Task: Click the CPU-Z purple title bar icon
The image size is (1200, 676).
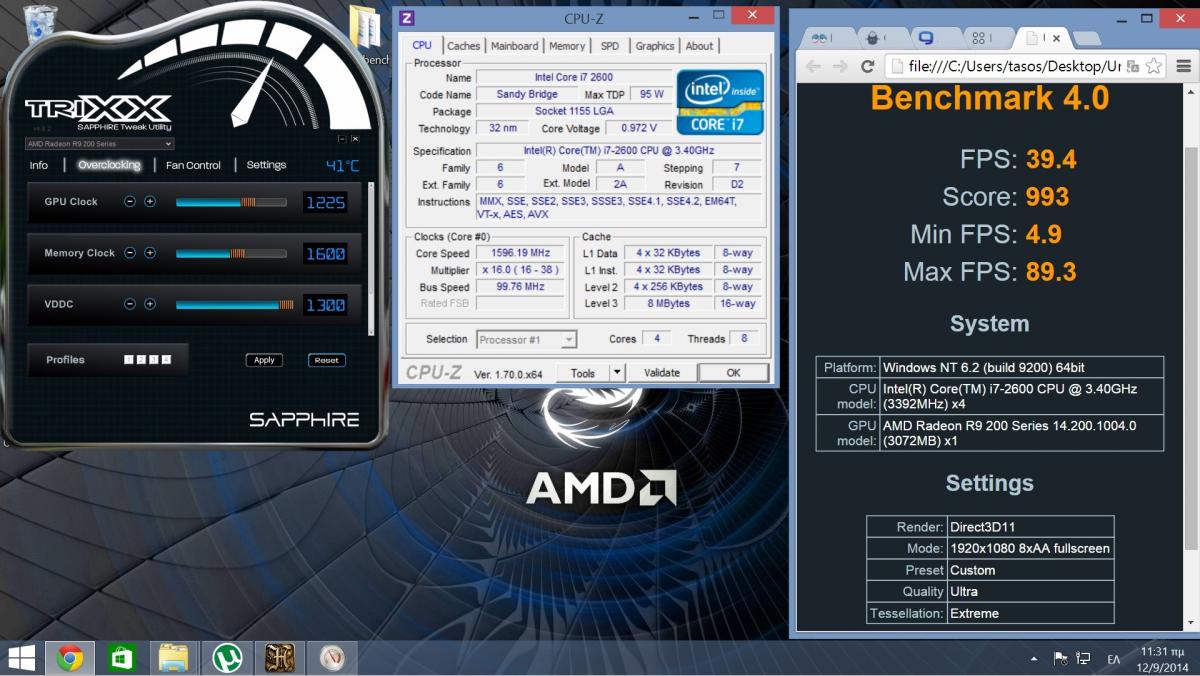Action: [406, 17]
